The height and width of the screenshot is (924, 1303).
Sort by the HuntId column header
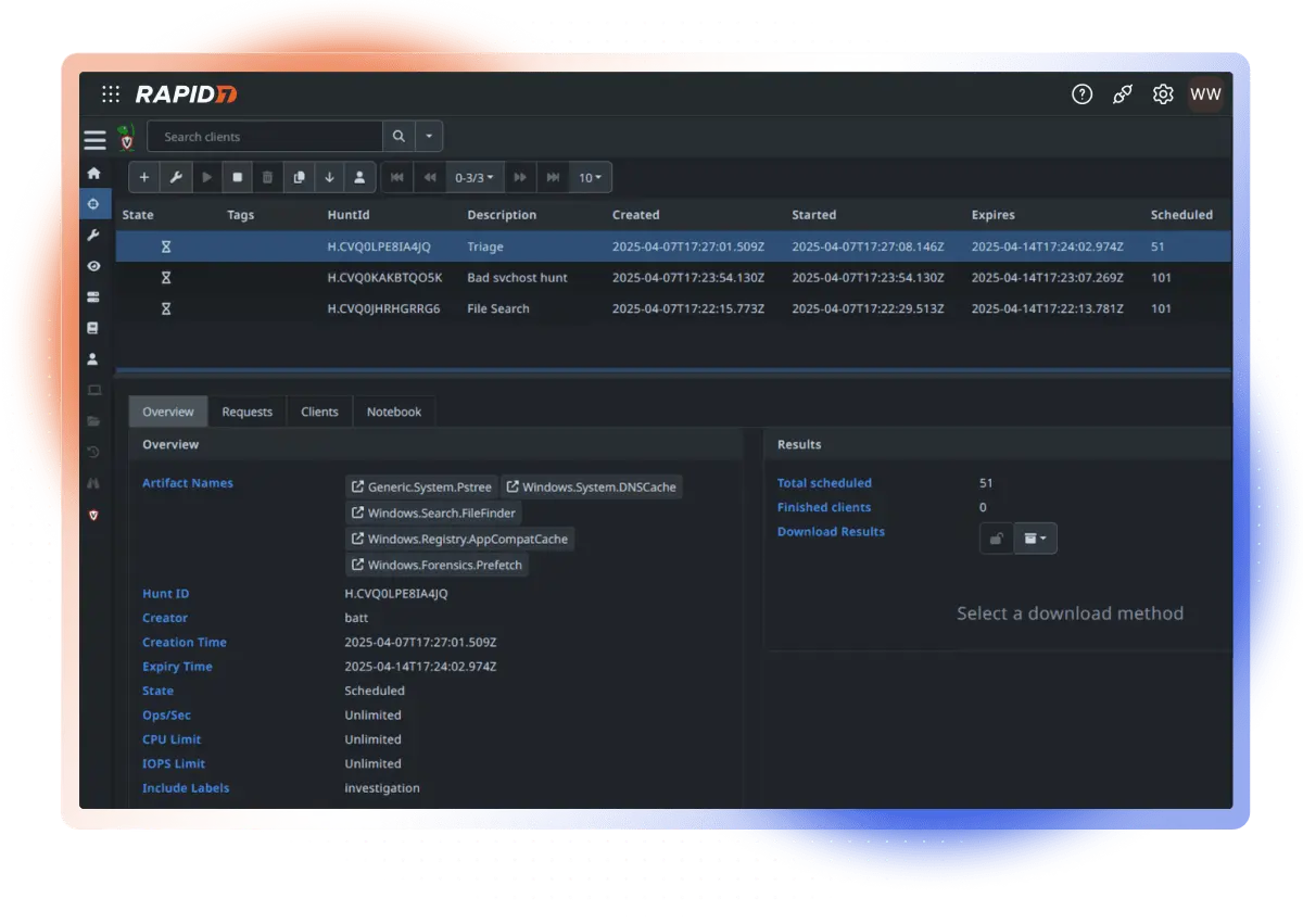348,215
